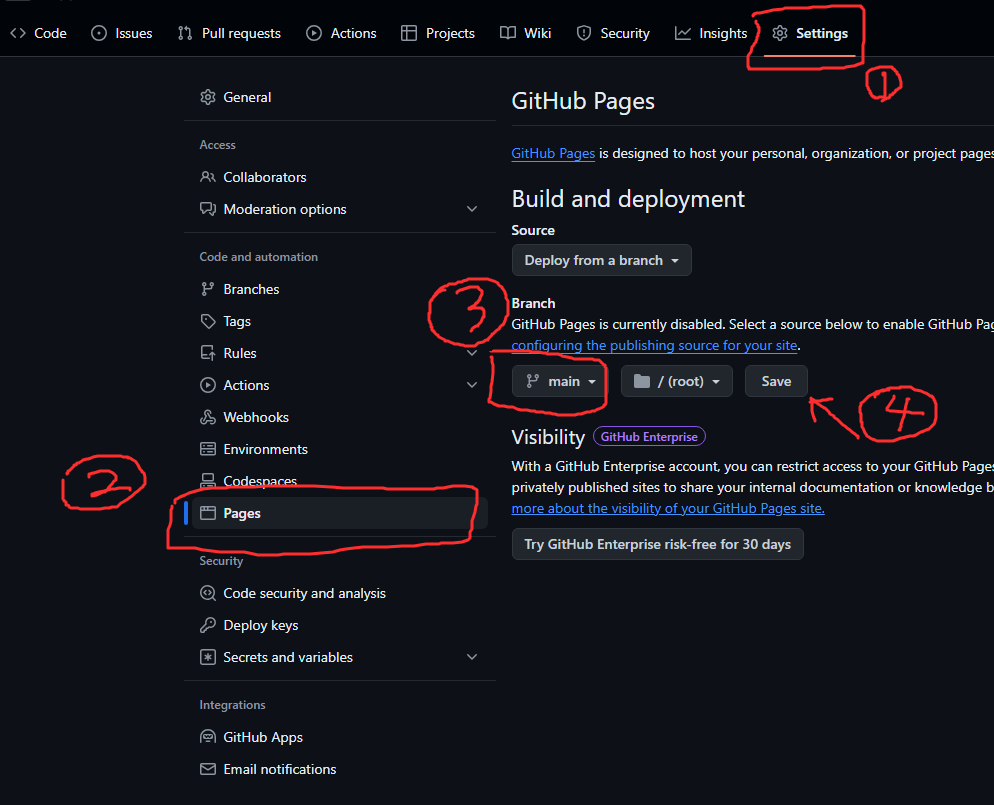Open GitHub Apps settings
The height and width of the screenshot is (805, 994).
pos(340,737)
